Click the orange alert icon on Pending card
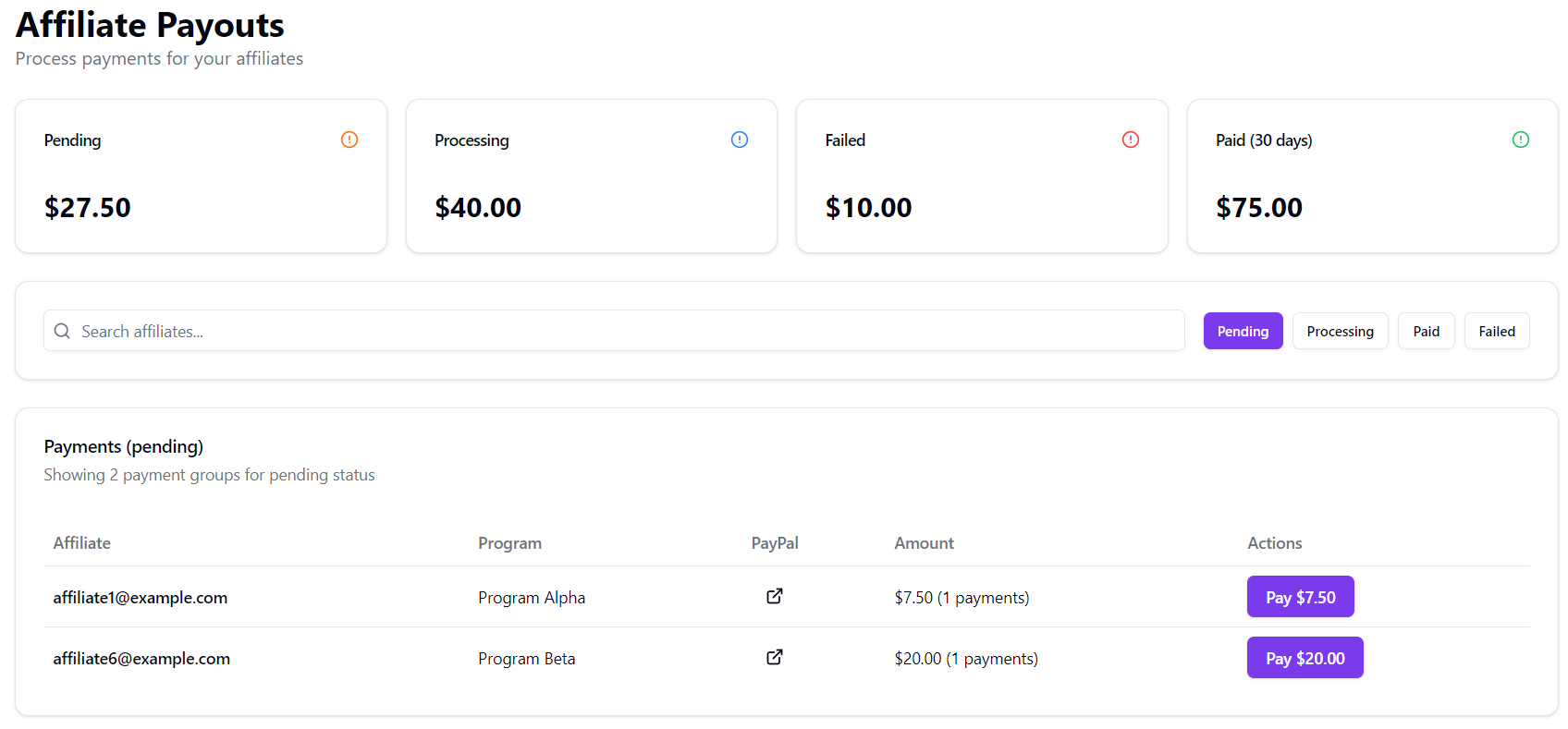Screen dimensions: 1568x729 tap(349, 140)
